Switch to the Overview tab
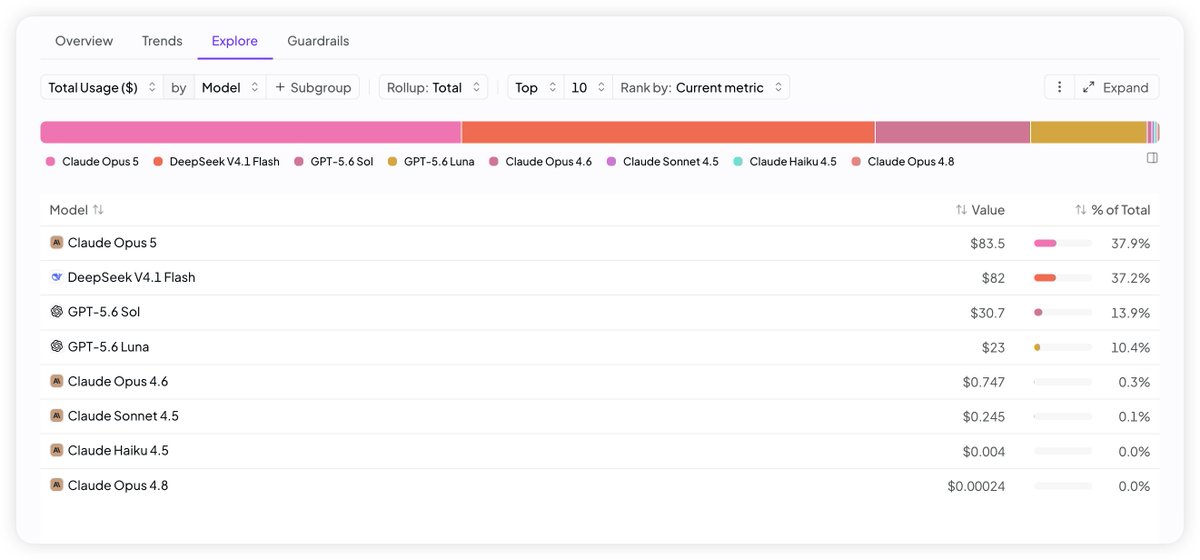Image resolution: width=1200 pixels, height=560 pixels. click(84, 41)
